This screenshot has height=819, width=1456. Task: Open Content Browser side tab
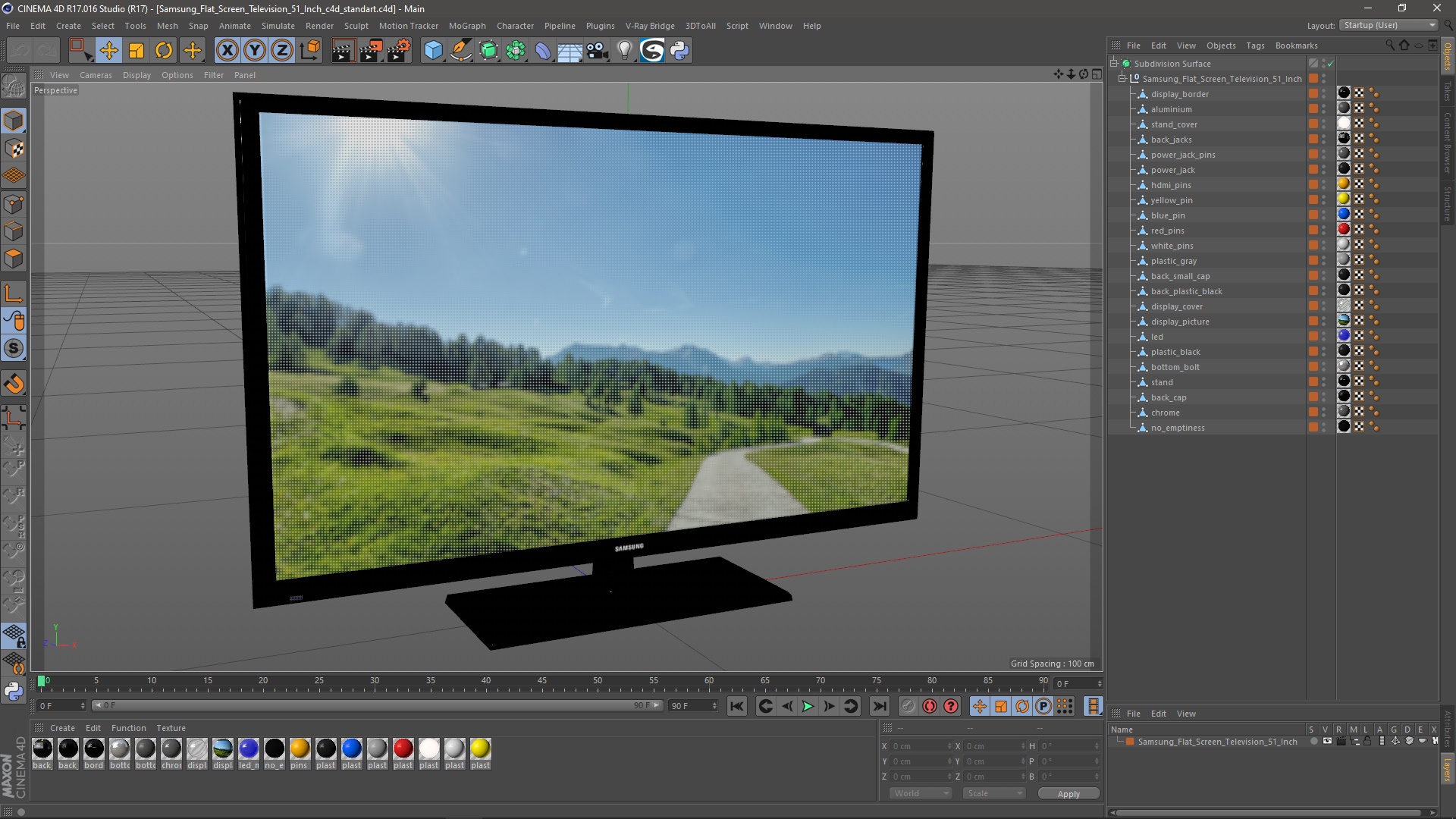point(1448,143)
